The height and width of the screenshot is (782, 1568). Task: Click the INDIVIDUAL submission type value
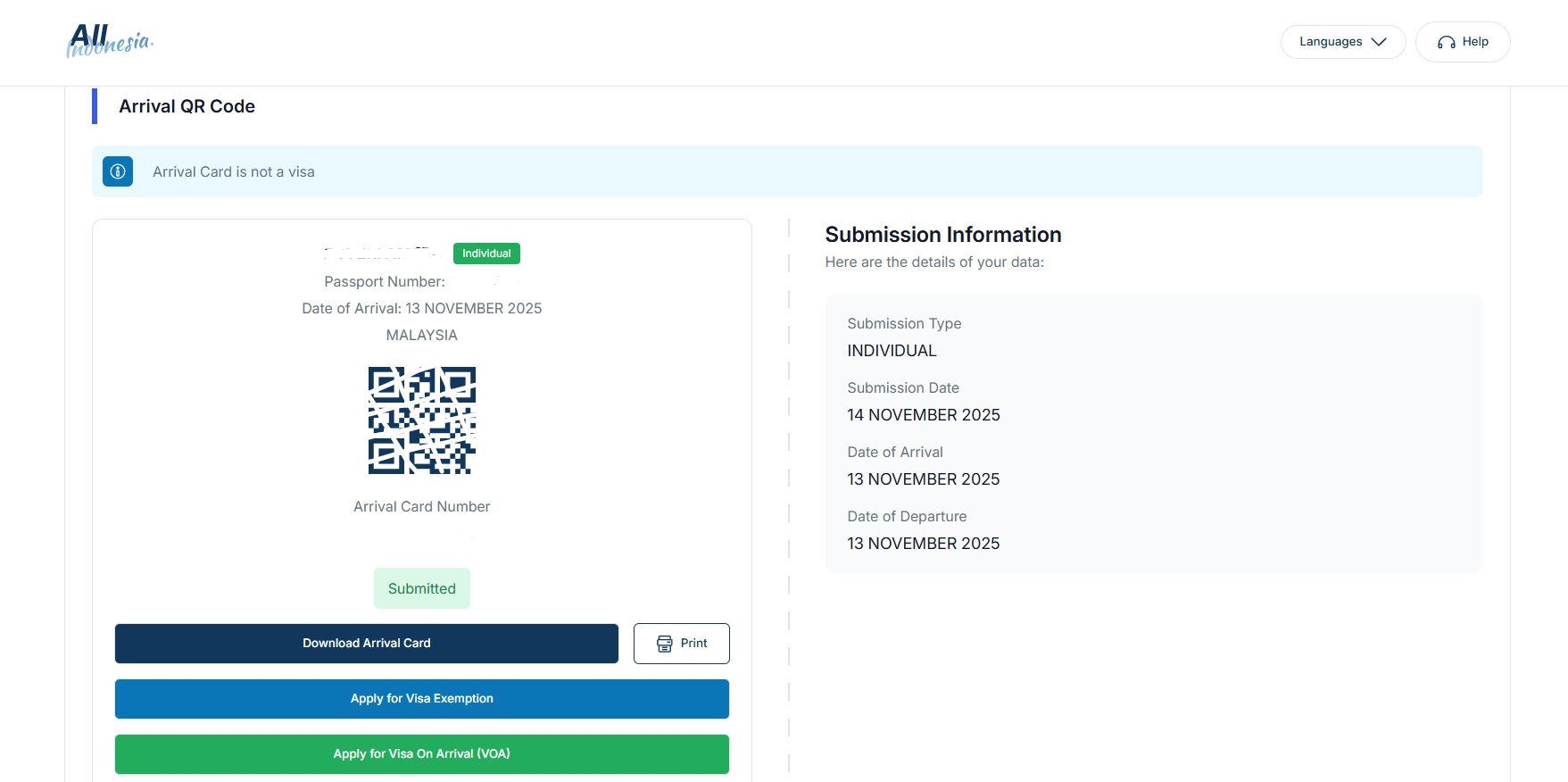pos(892,351)
